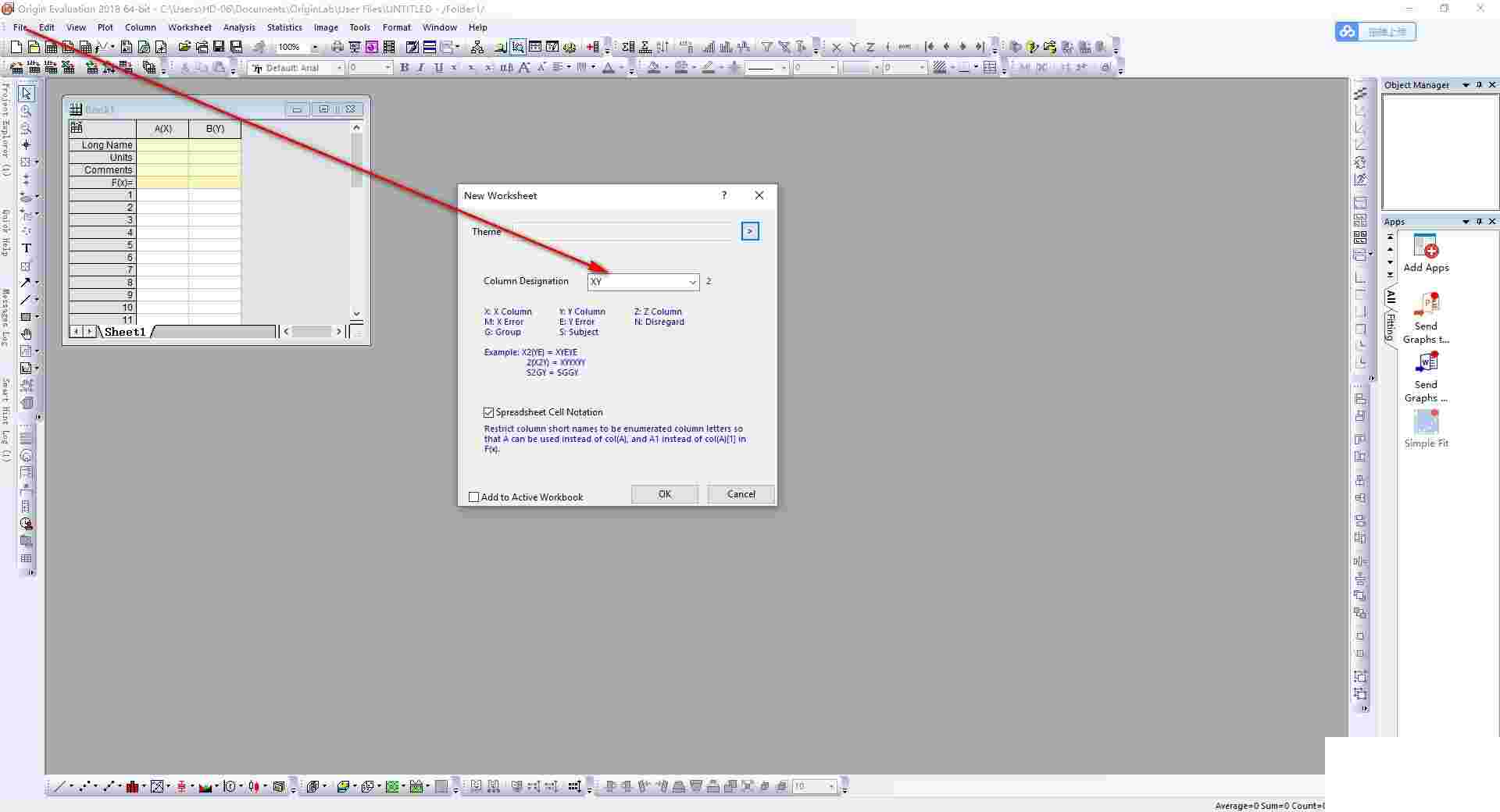Open the Default: Arial font dropdown
Image resolution: width=1500 pixels, height=812 pixels.
coord(339,68)
